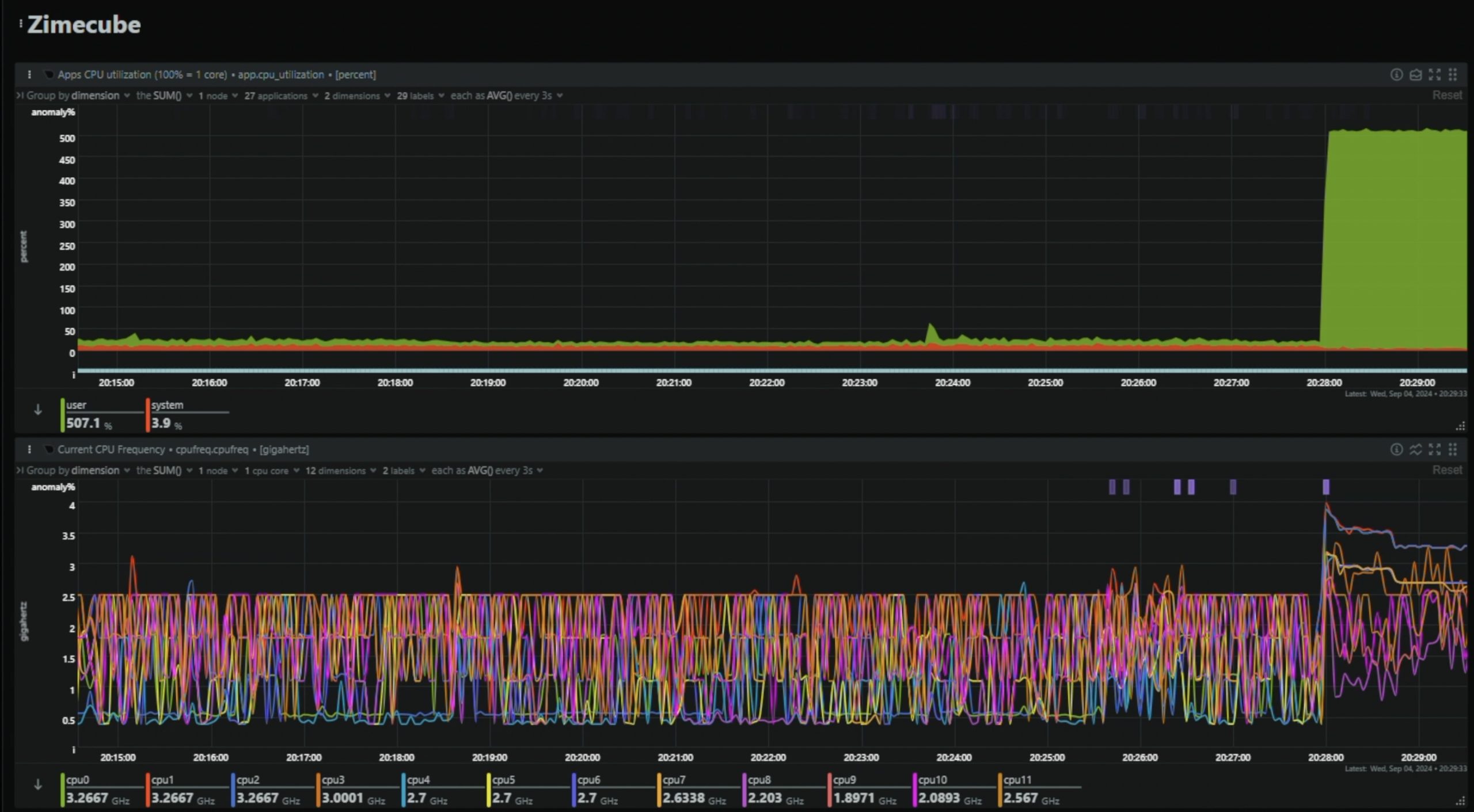The width and height of the screenshot is (1474, 812).
Task: Expand Apps CPU utilization chart to fullscreen
Action: click(x=1434, y=74)
